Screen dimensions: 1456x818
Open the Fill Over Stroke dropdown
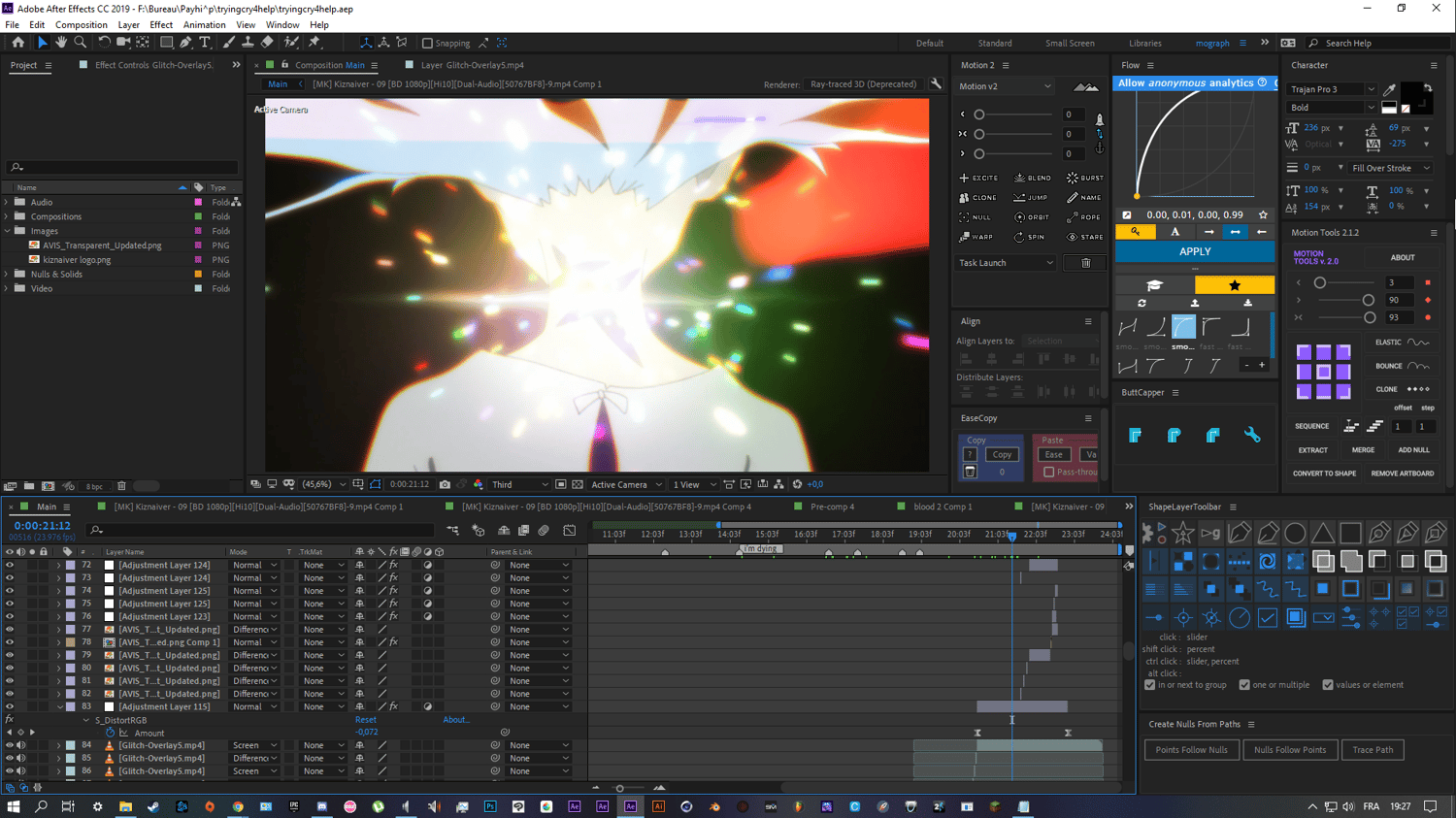1392,168
